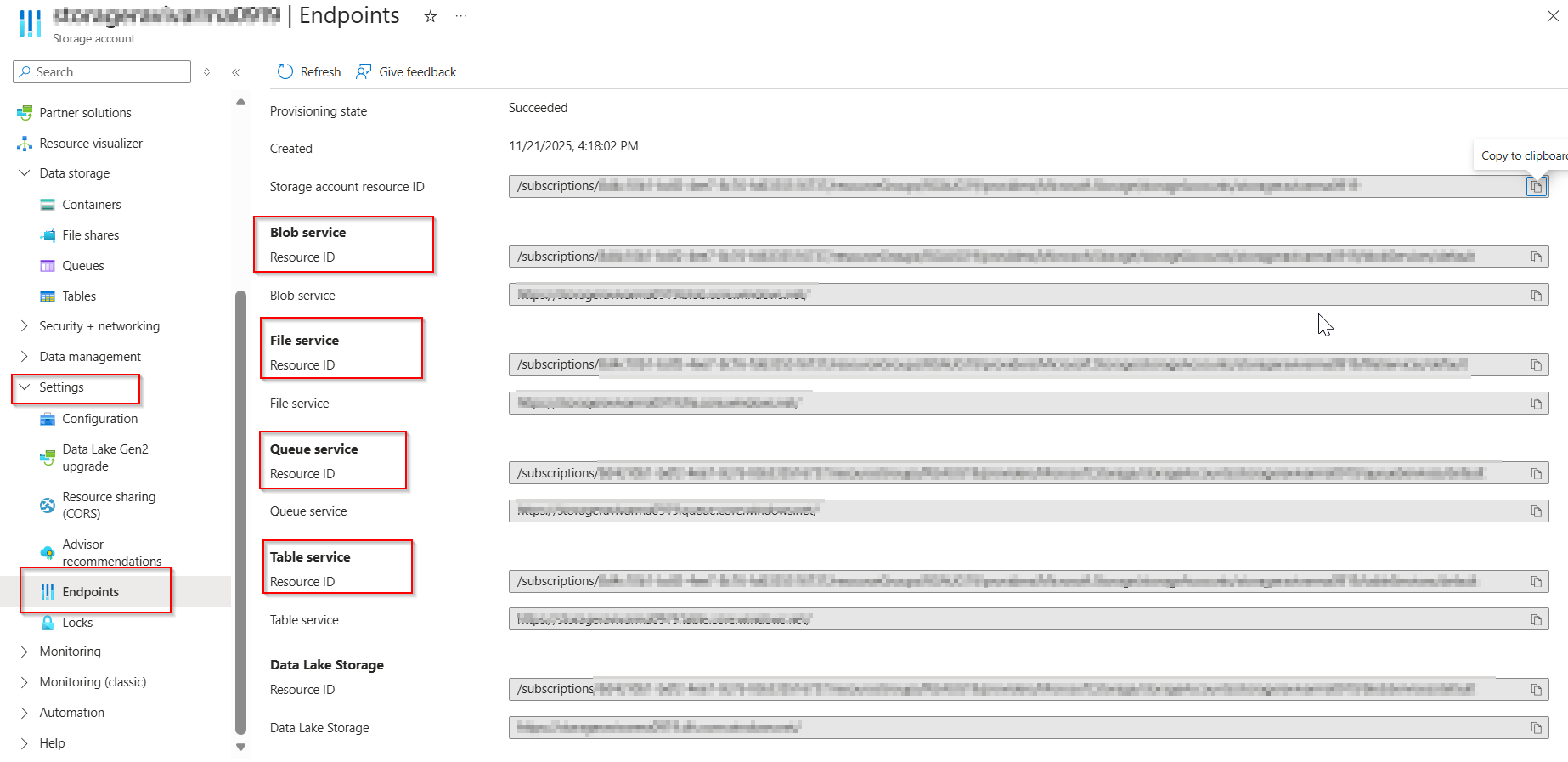The height and width of the screenshot is (762, 1568).
Task: Click the expand/collapse all diamond icon
Action: tap(207, 72)
